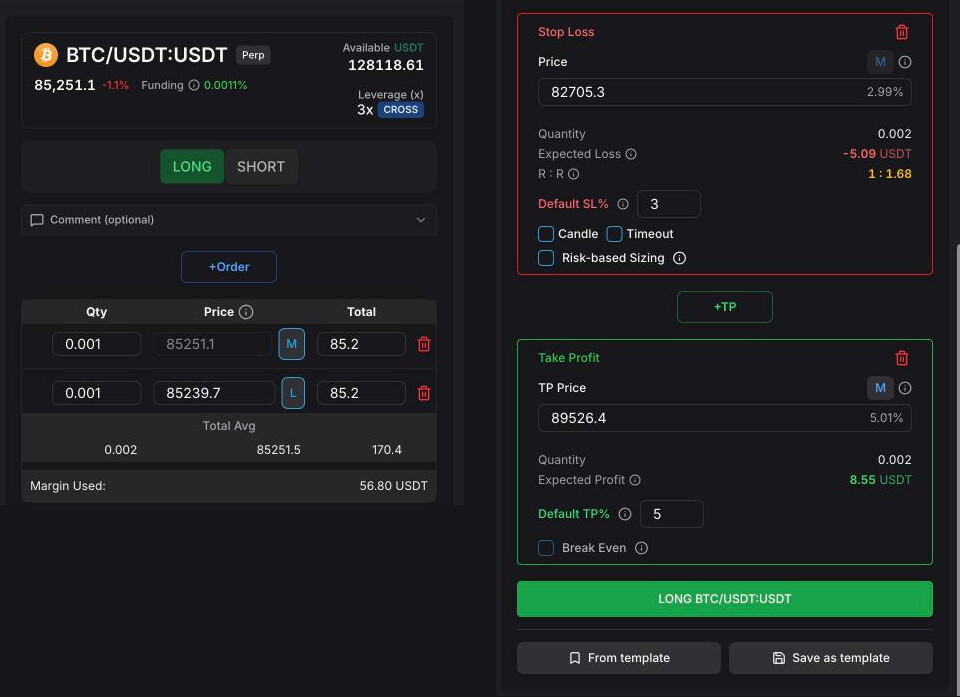
Task: Toggle limit type L on second order row
Action: [293, 393]
